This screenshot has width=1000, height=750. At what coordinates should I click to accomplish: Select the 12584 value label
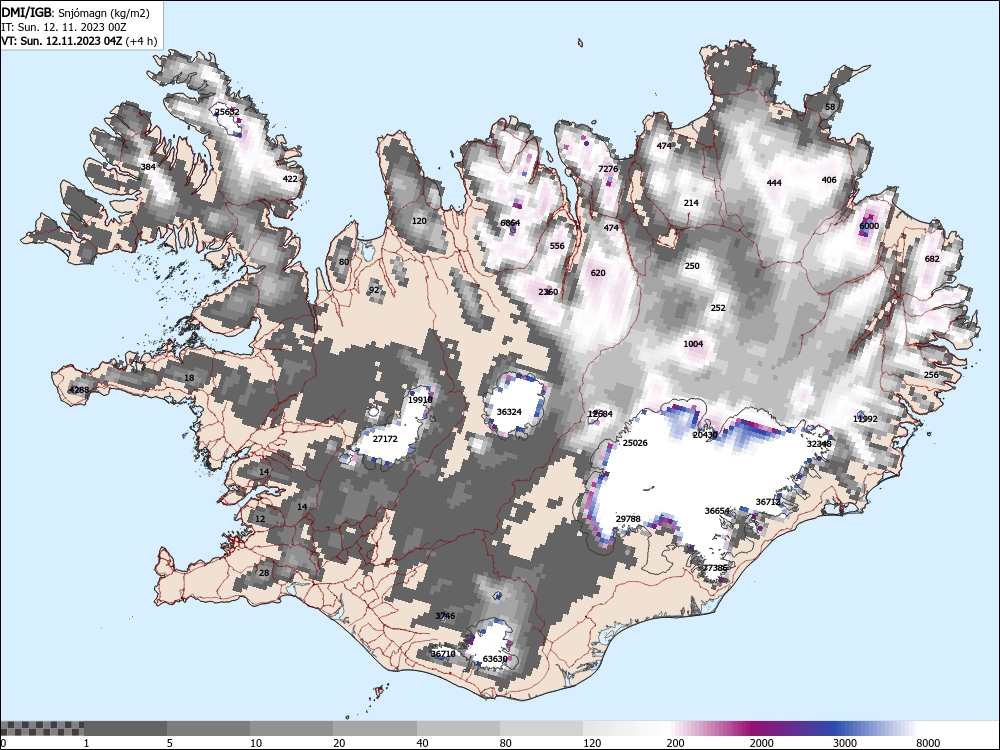600,414
